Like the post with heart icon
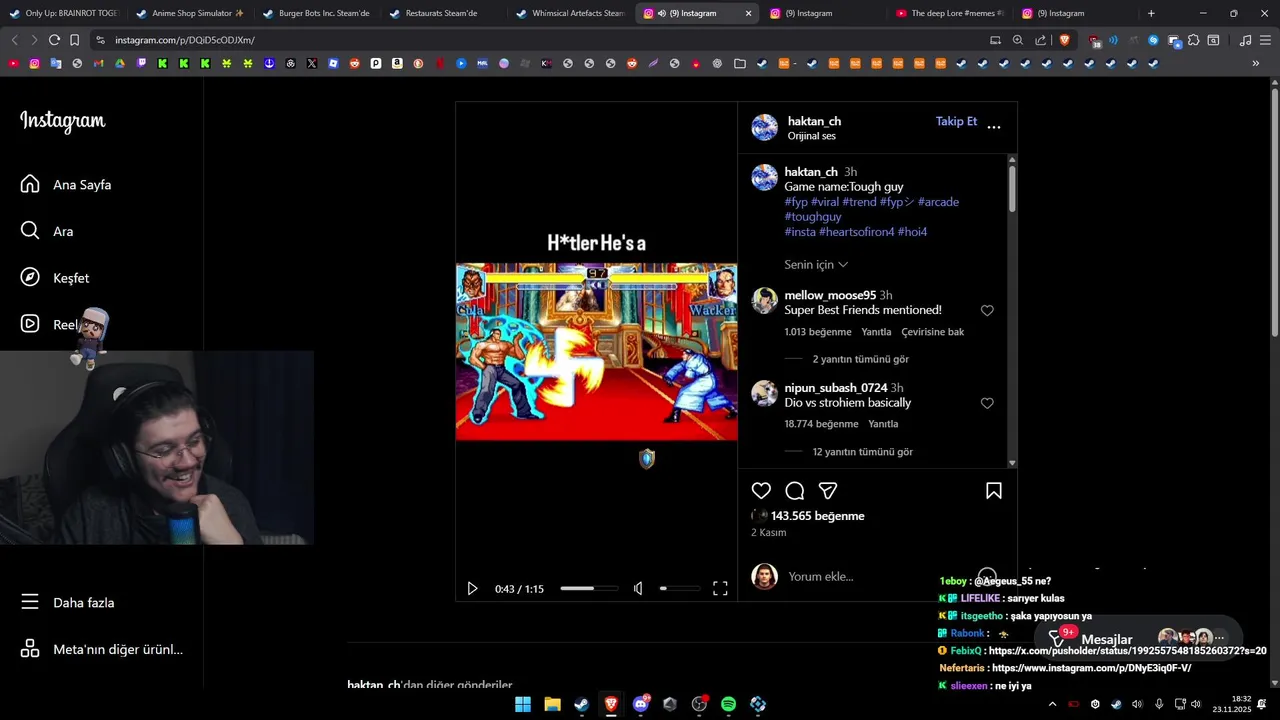This screenshot has height=720, width=1280. [761, 491]
